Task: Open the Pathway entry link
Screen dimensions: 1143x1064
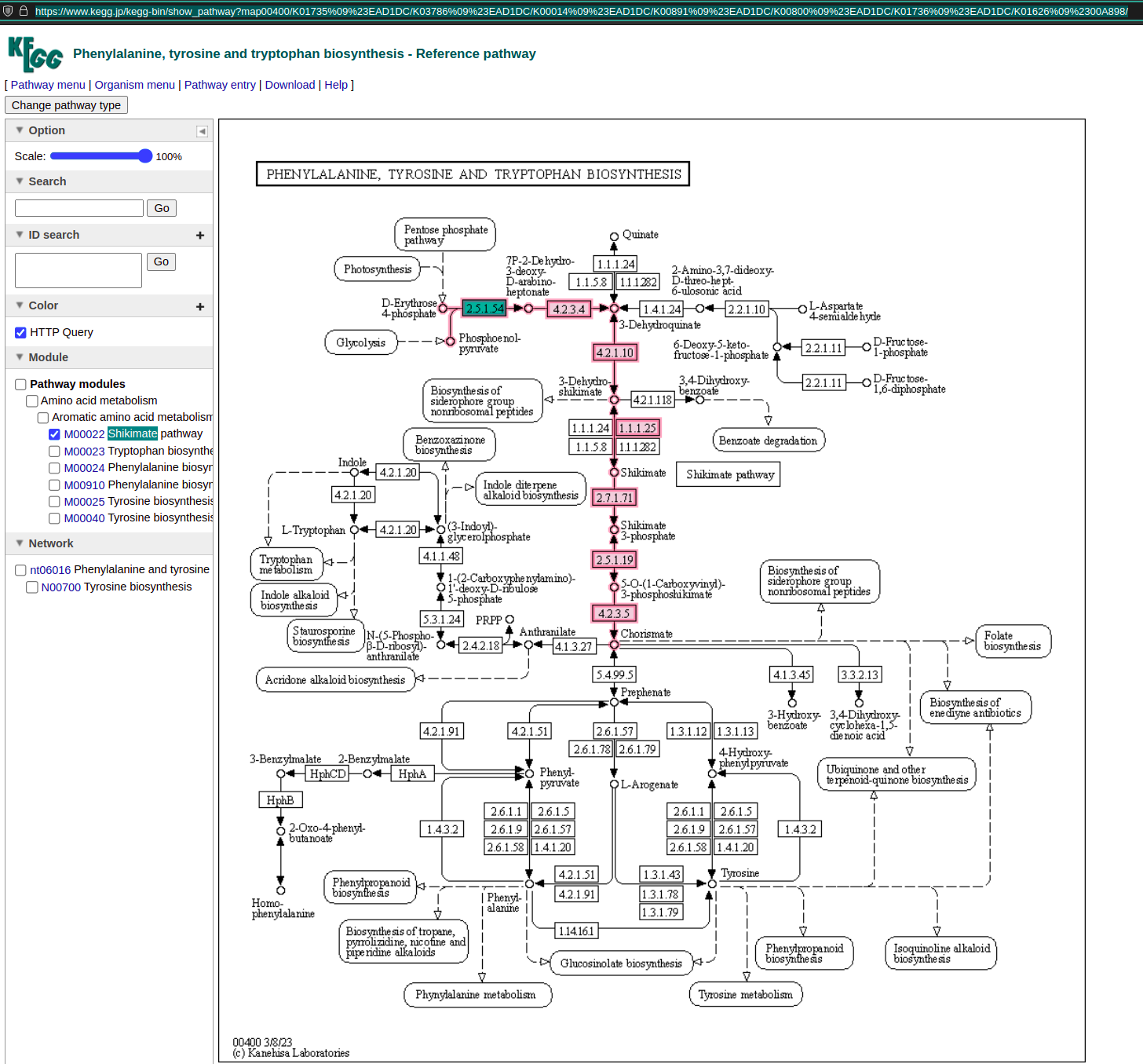Action: point(220,85)
